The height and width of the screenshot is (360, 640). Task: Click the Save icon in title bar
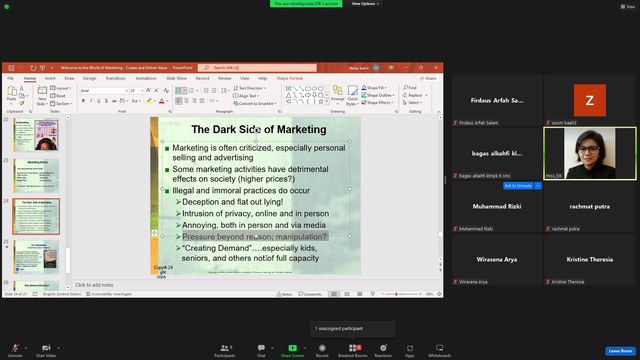pos(11,68)
